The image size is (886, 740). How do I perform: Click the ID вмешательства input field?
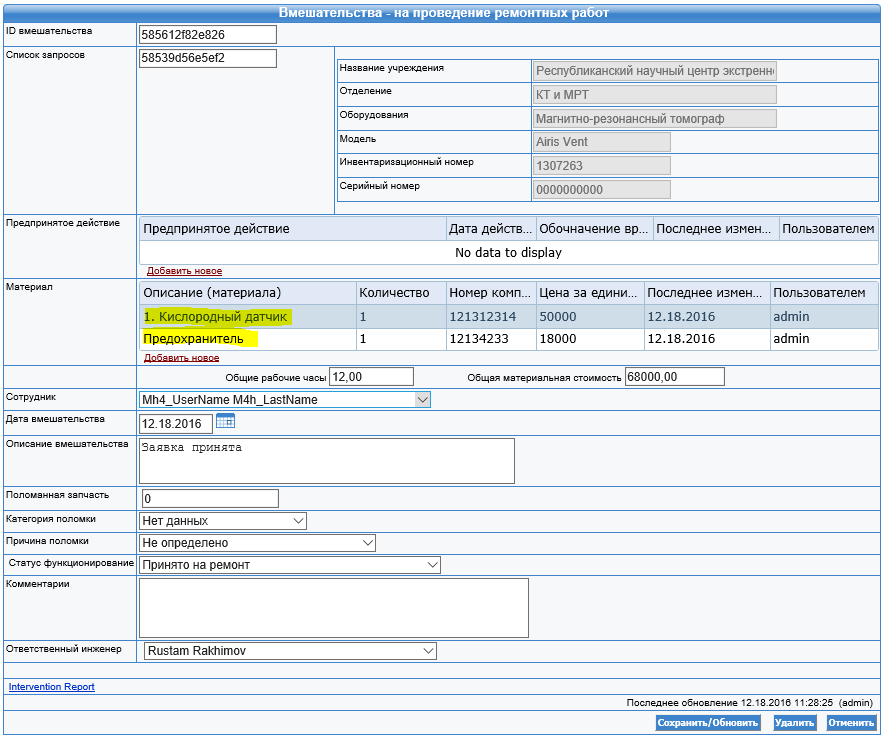(208, 34)
